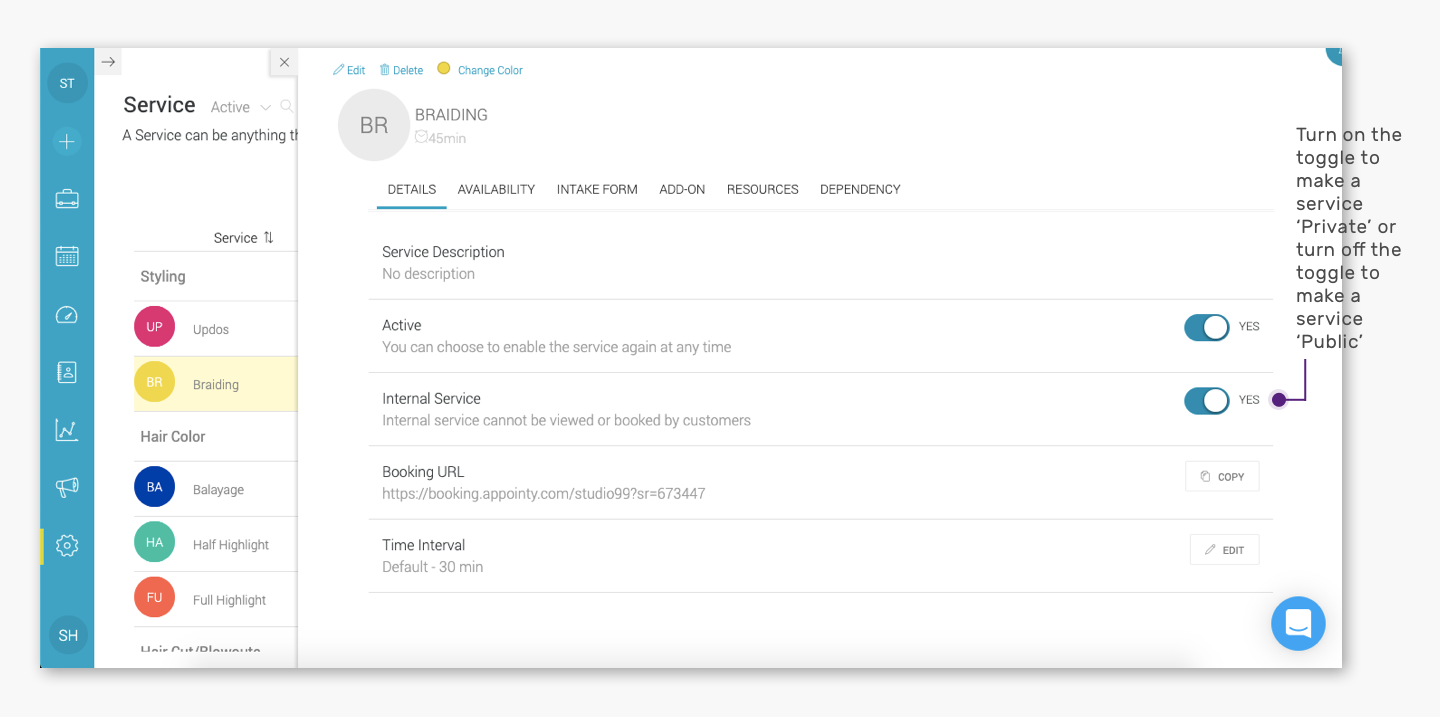Click the Delete trash option
Viewport: 1440px width, 718px height.
tap(401, 70)
